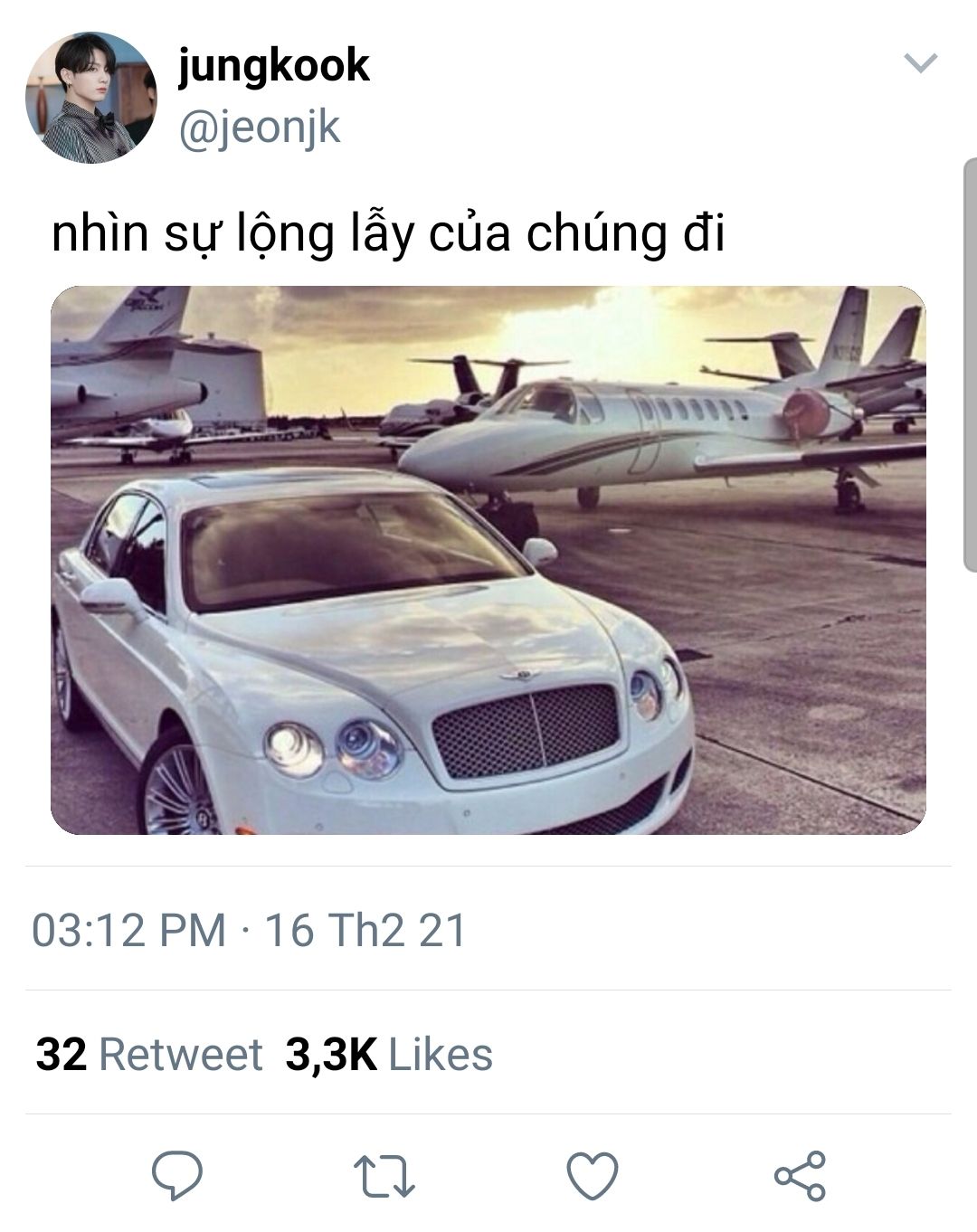Like the tweet with the heart icon
This screenshot has height=1232, width=977.
click(x=593, y=1176)
